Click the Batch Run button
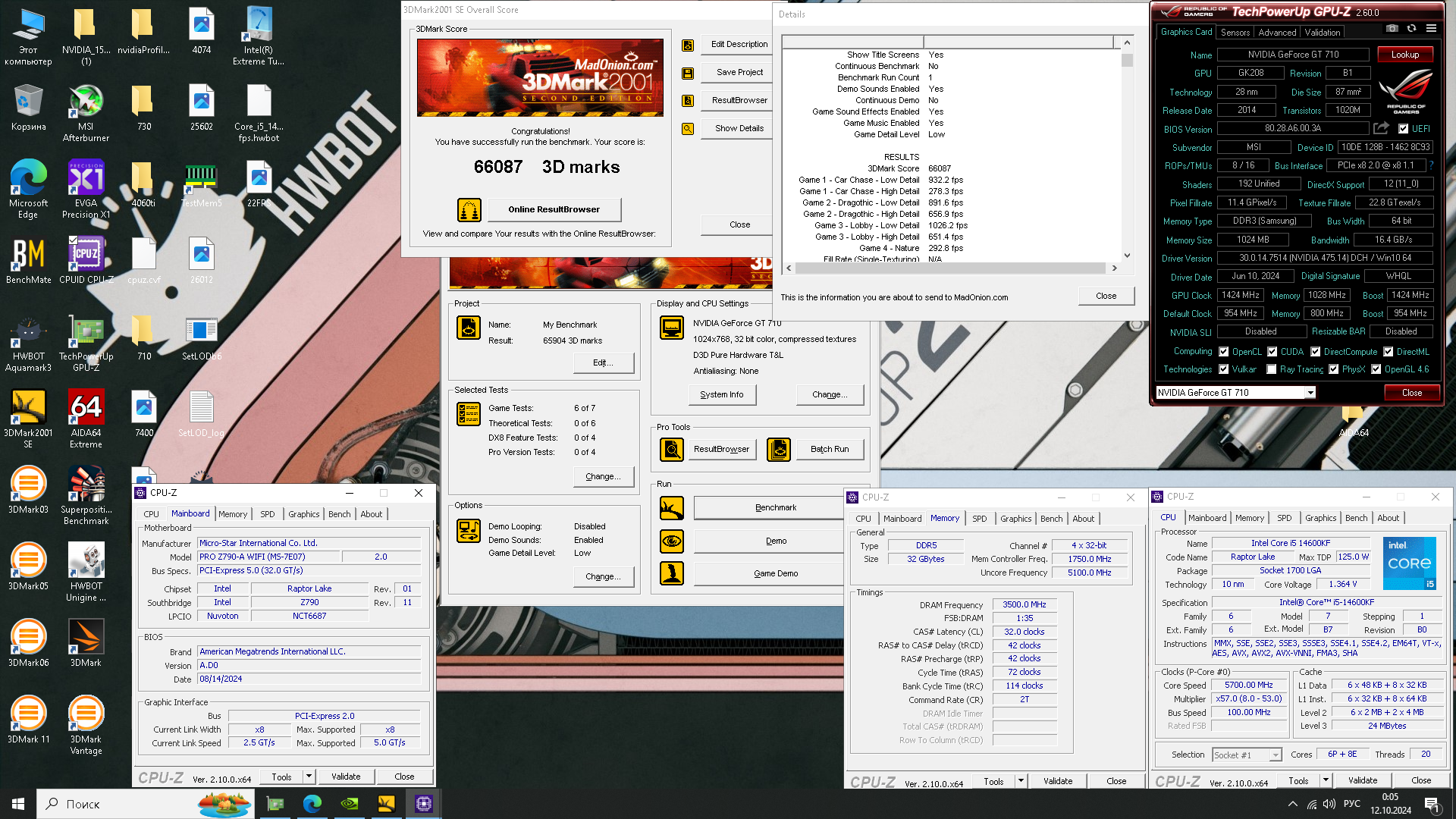 (x=830, y=450)
